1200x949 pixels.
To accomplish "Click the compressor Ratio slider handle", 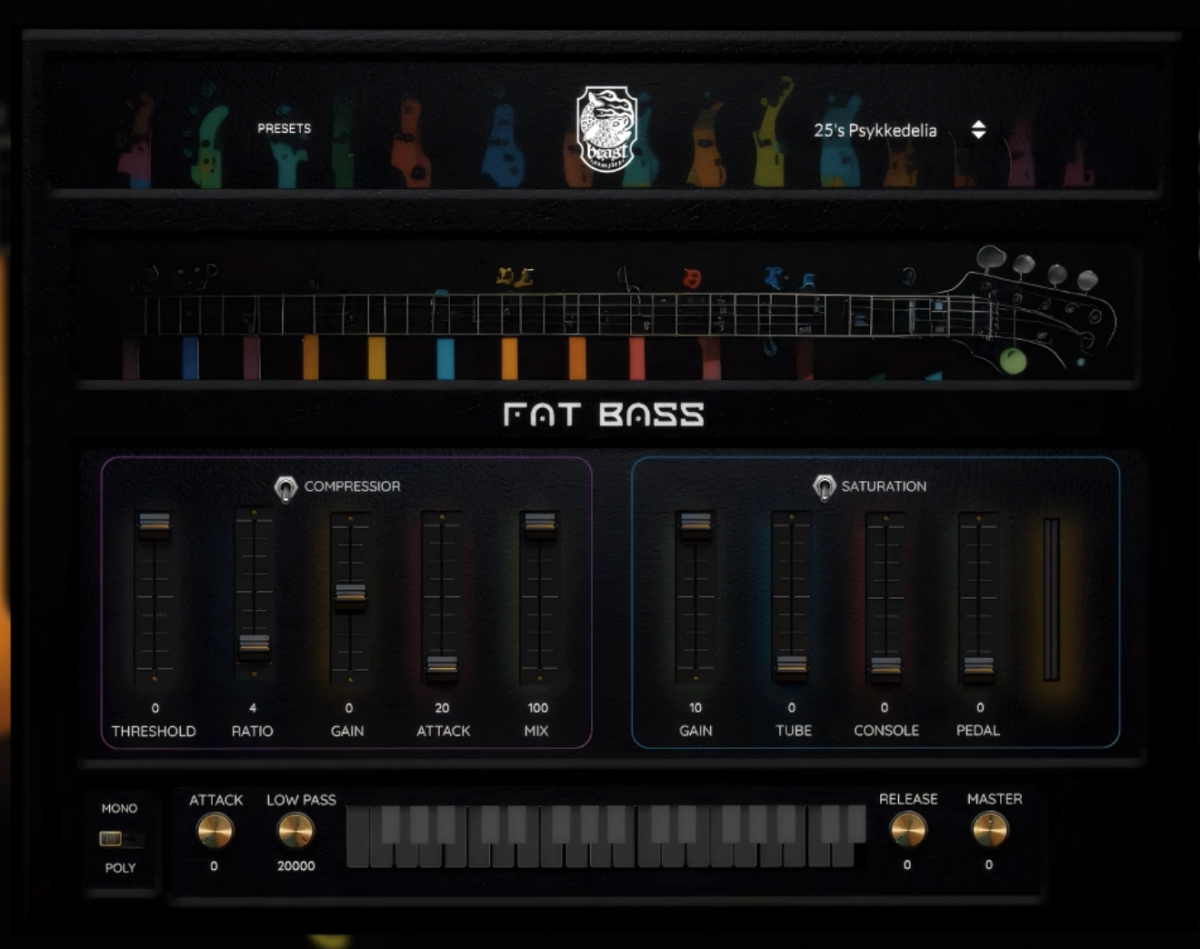I will (254, 645).
